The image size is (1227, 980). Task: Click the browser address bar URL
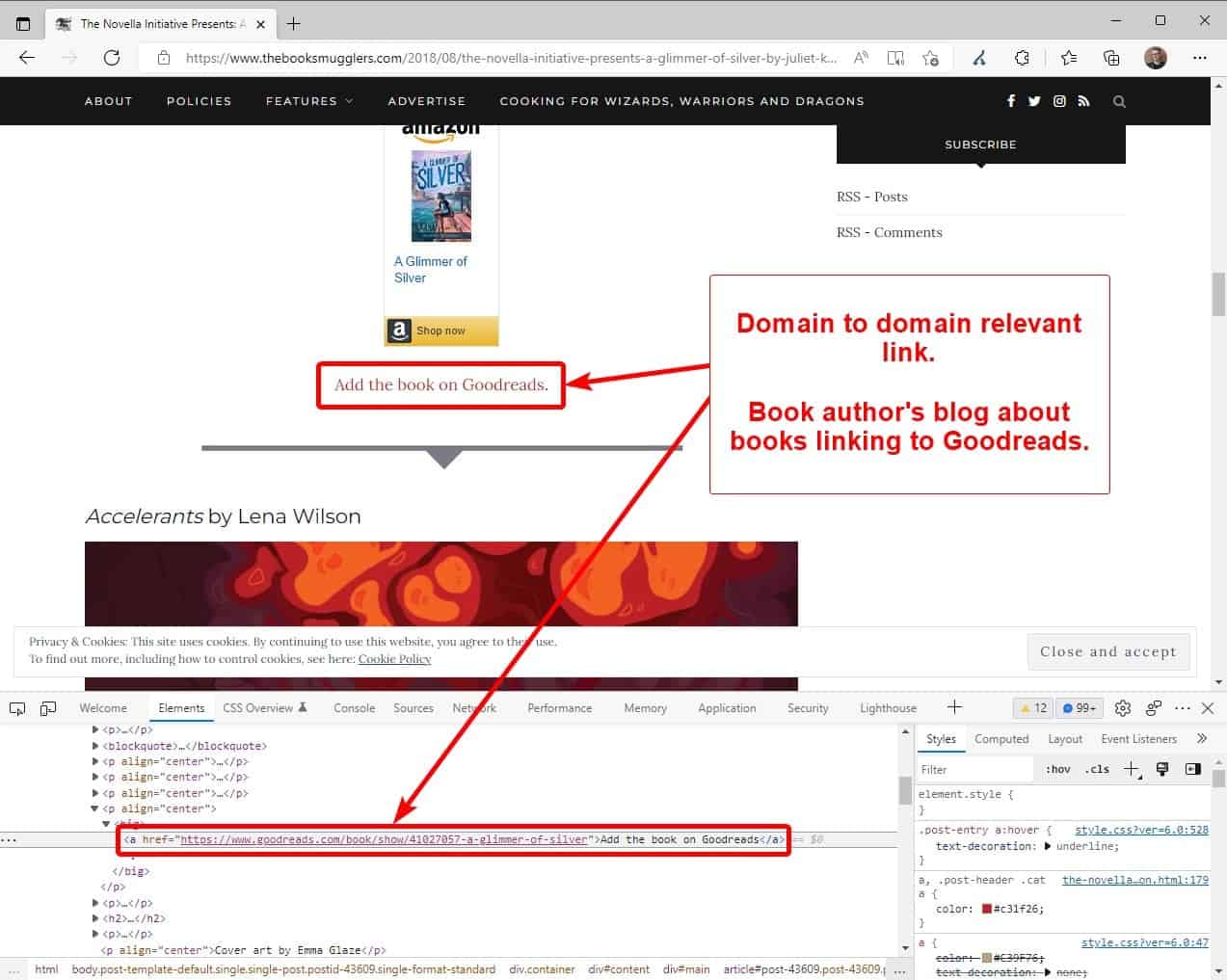coord(511,58)
